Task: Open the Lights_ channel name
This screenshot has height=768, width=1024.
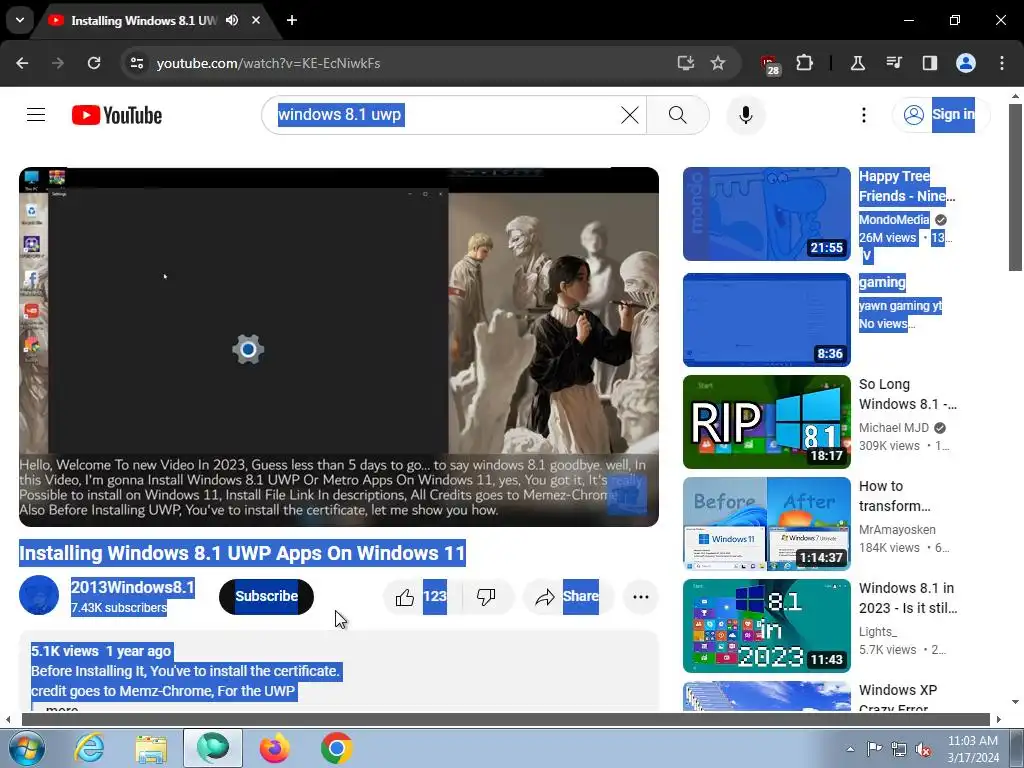Action: (878, 632)
